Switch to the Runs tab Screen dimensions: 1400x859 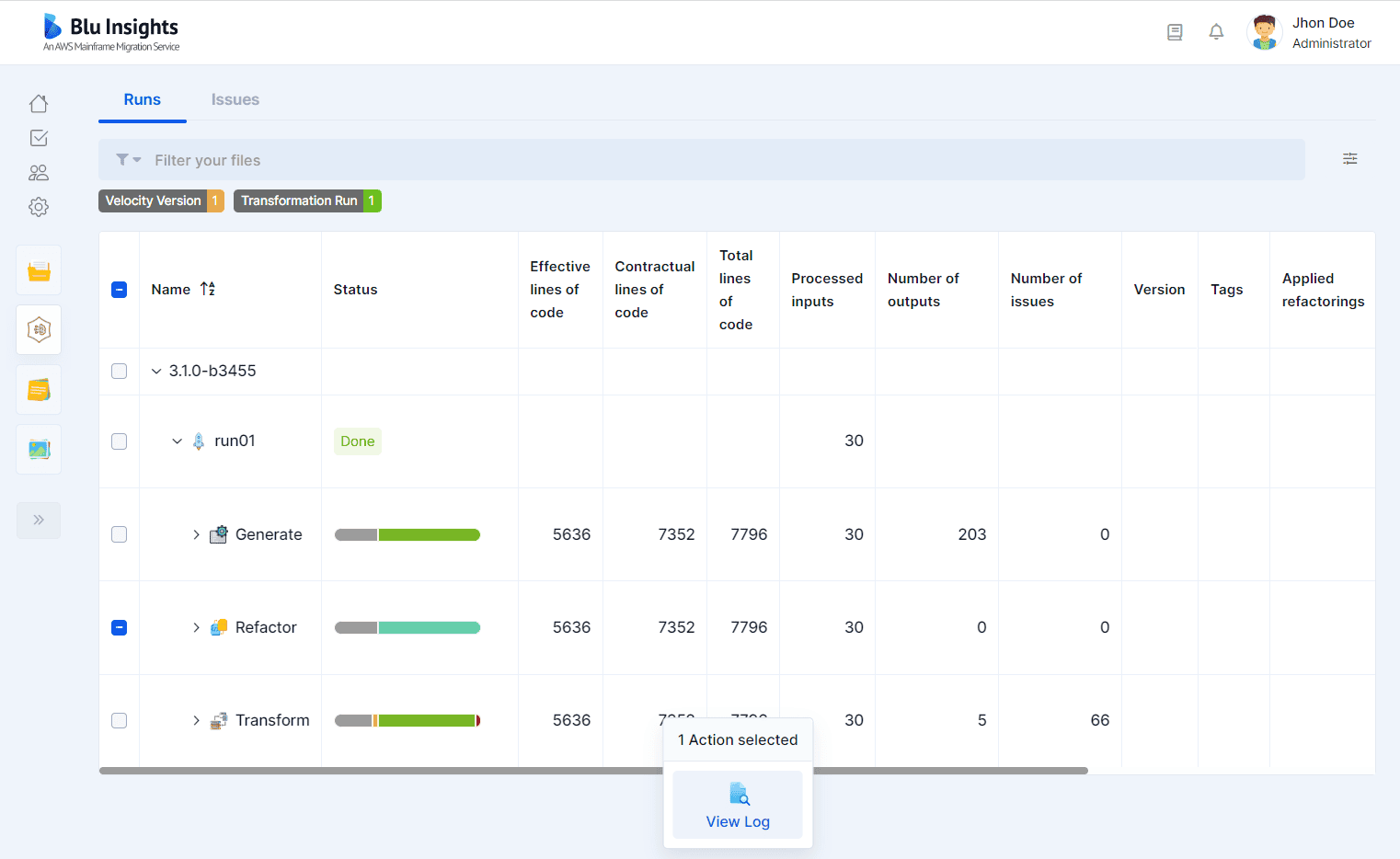[143, 99]
